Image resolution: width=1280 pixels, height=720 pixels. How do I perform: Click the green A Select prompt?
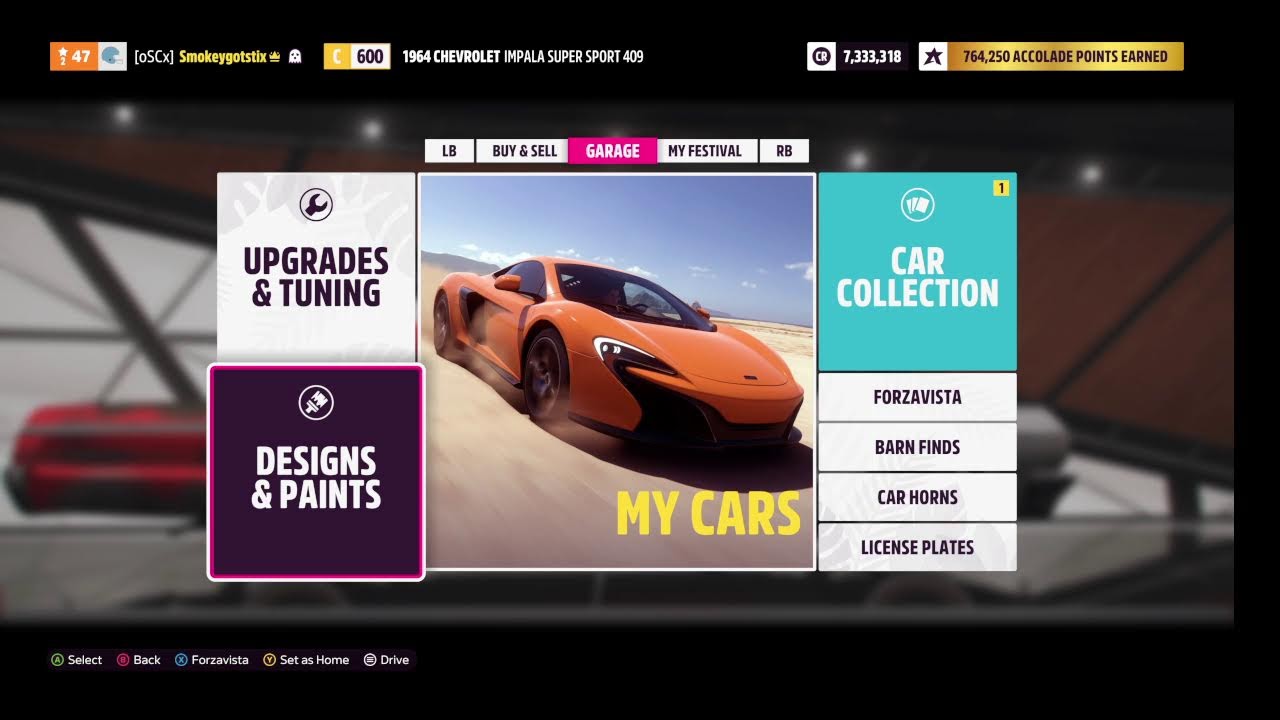click(x=77, y=660)
